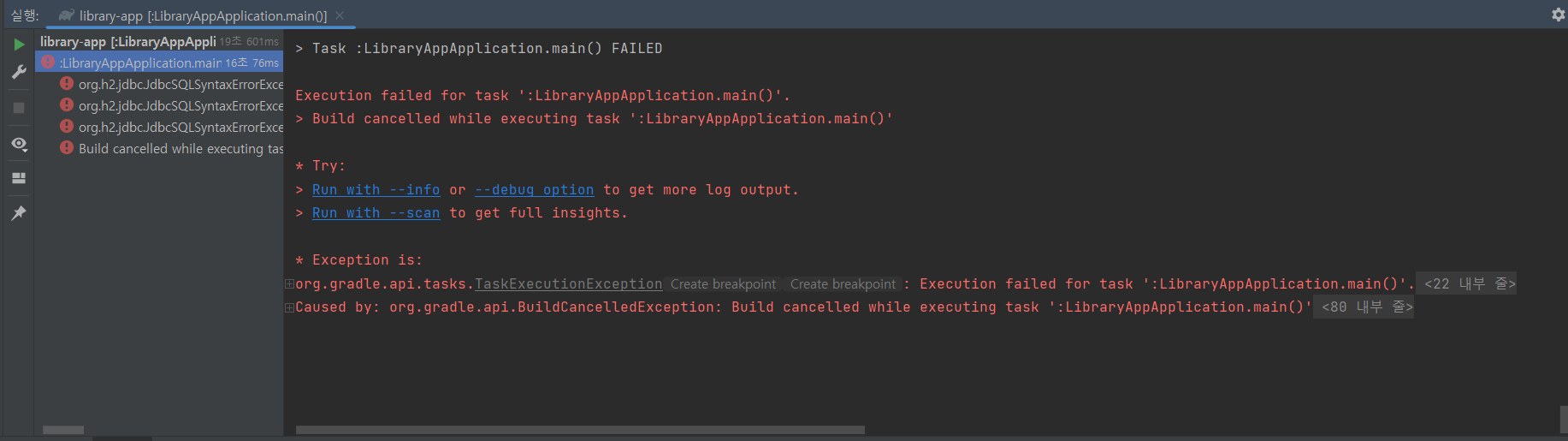The image size is (1568, 441).
Task: Click the console vertical scrollbar thumb
Action: pos(1564,420)
